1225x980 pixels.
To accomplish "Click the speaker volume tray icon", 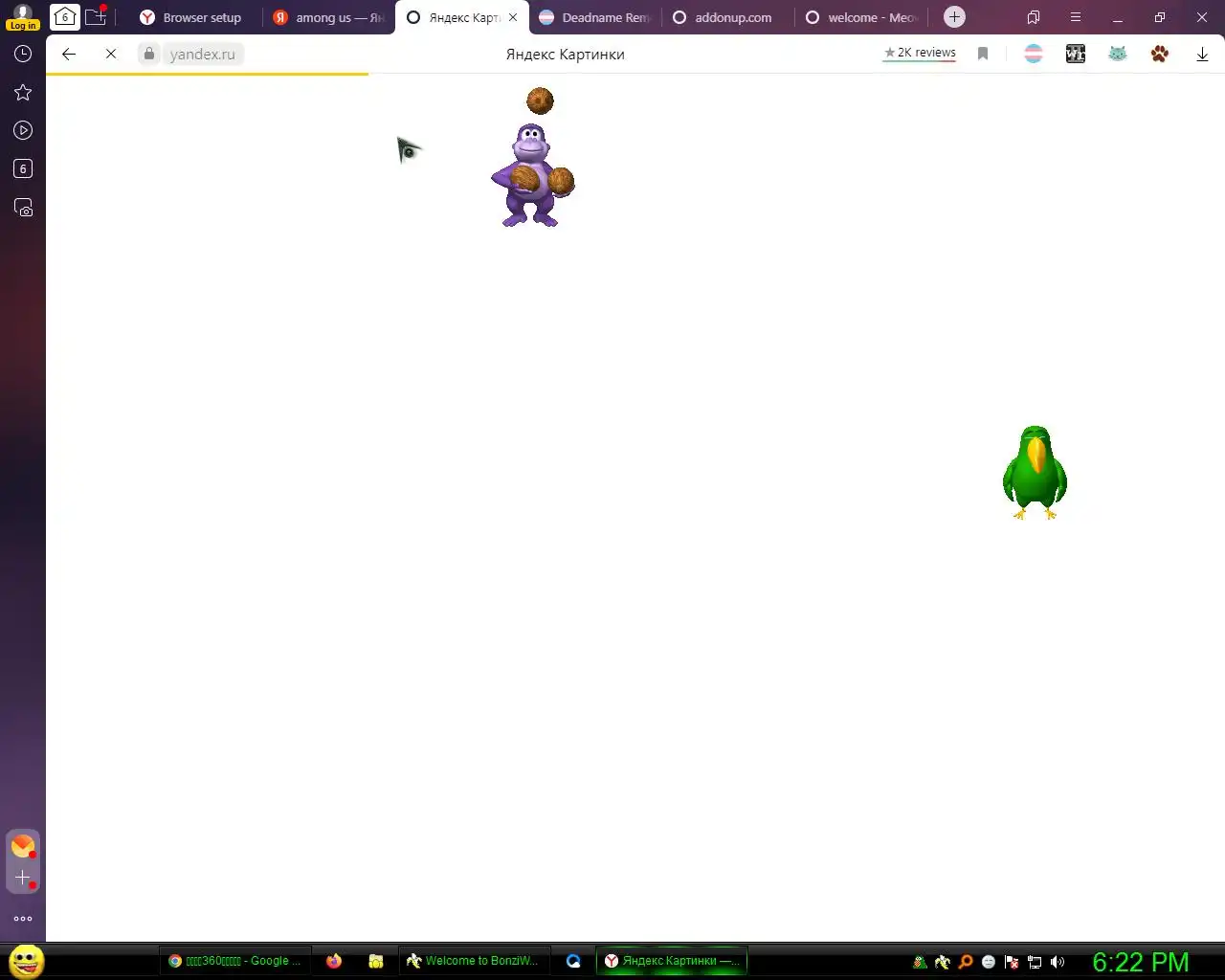I will click(x=1058, y=962).
